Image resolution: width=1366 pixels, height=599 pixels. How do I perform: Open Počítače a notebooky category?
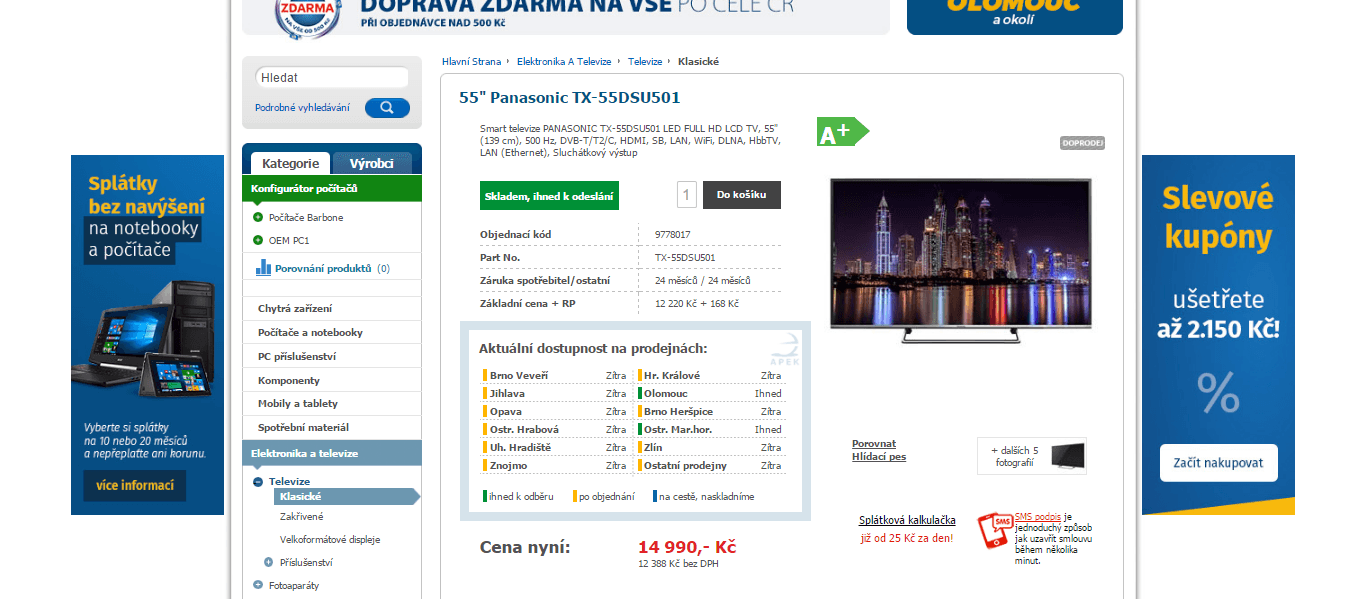point(332,332)
